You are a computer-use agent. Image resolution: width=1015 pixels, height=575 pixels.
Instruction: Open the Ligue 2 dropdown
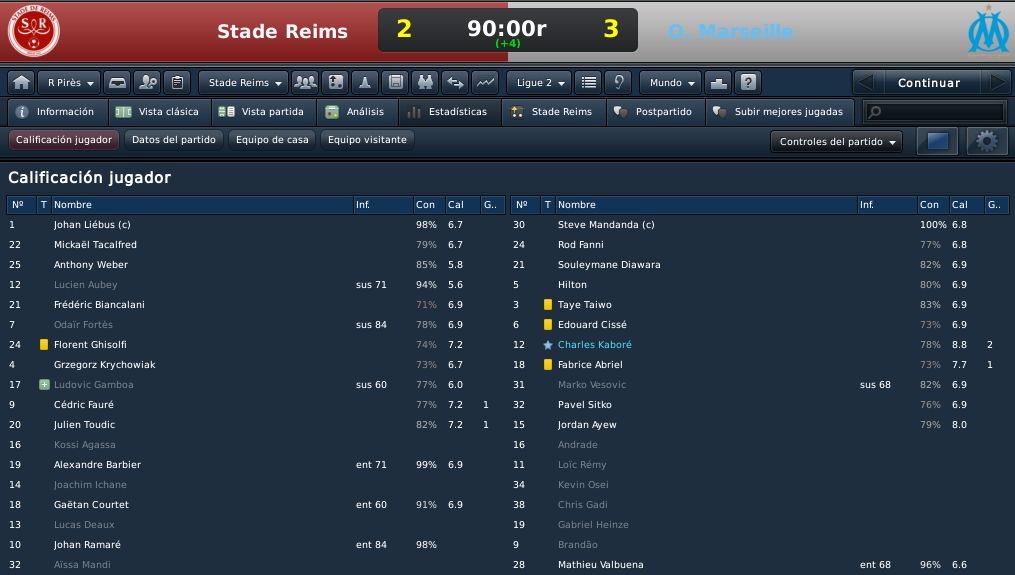(x=539, y=83)
